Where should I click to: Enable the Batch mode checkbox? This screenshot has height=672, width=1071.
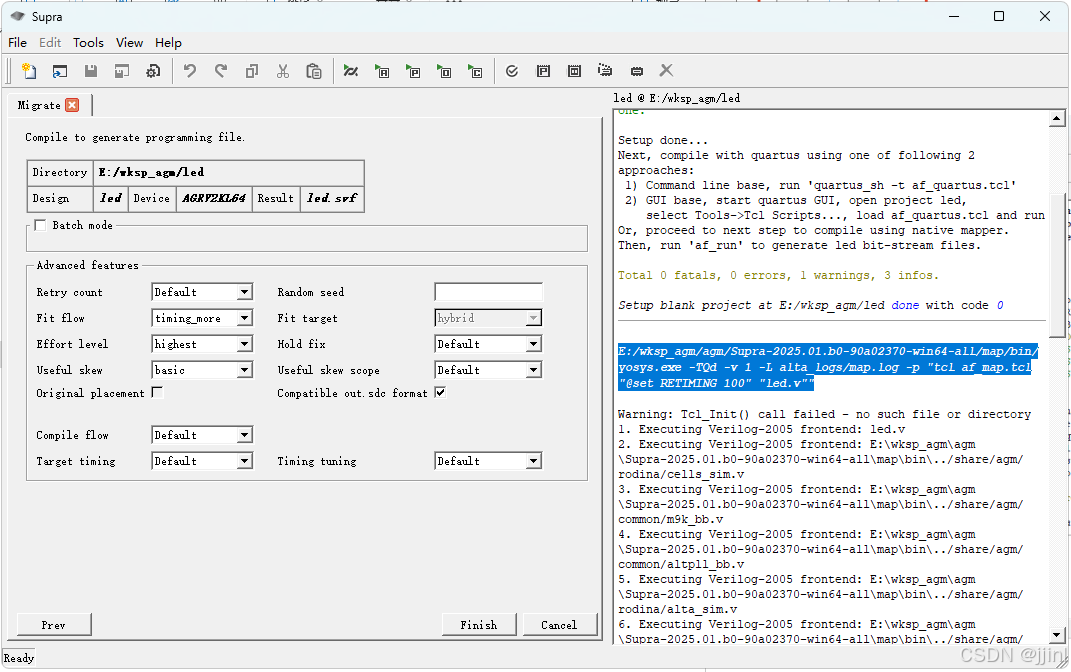40,225
